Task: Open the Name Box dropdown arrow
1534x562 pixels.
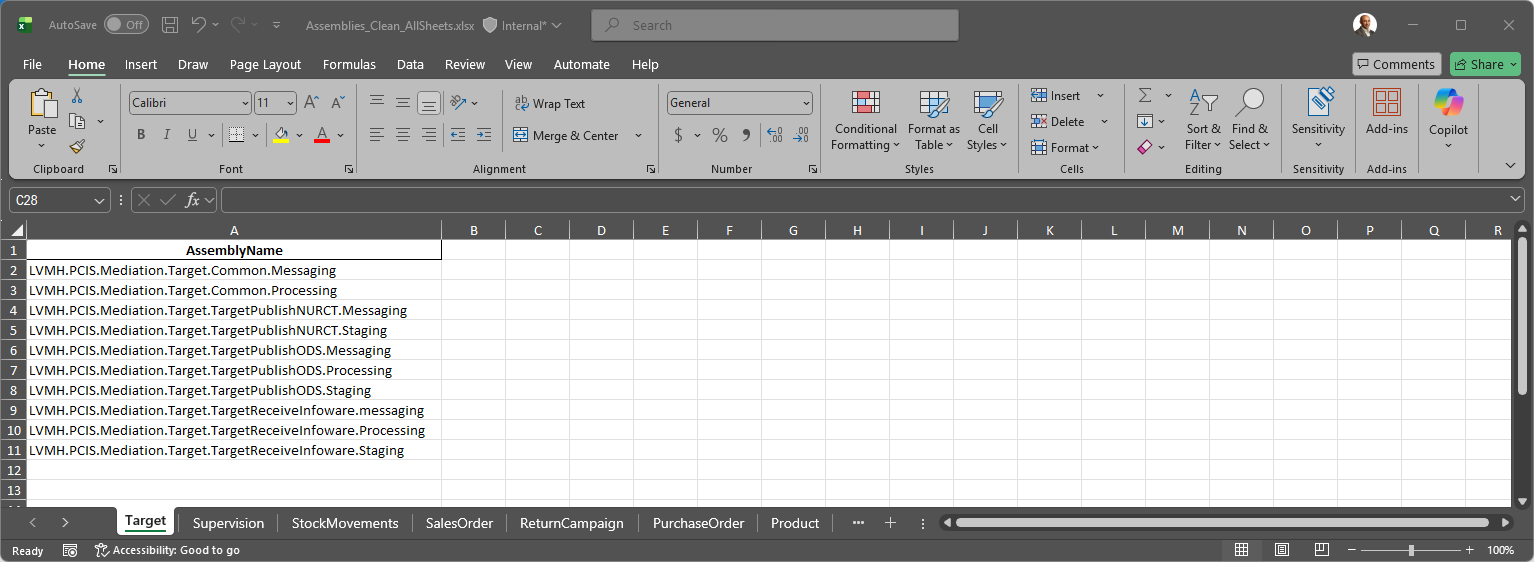Action: click(99, 200)
